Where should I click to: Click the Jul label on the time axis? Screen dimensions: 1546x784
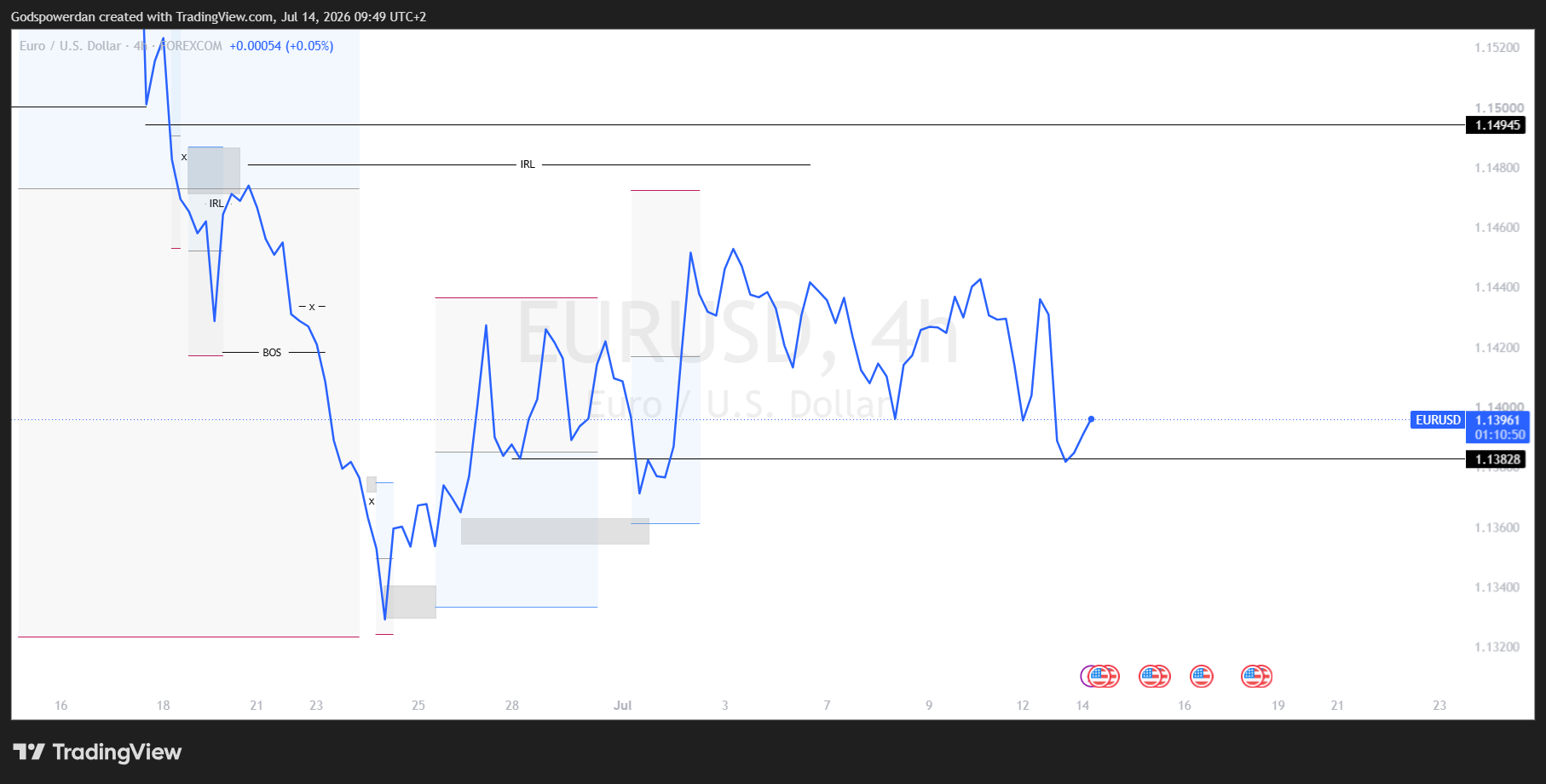[623, 706]
